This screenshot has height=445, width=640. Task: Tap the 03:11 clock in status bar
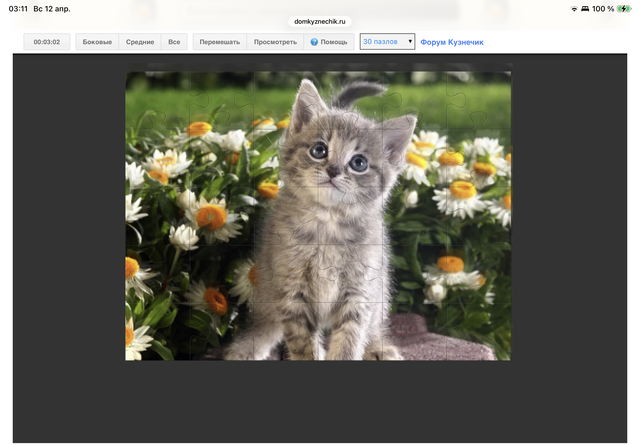click(18, 8)
